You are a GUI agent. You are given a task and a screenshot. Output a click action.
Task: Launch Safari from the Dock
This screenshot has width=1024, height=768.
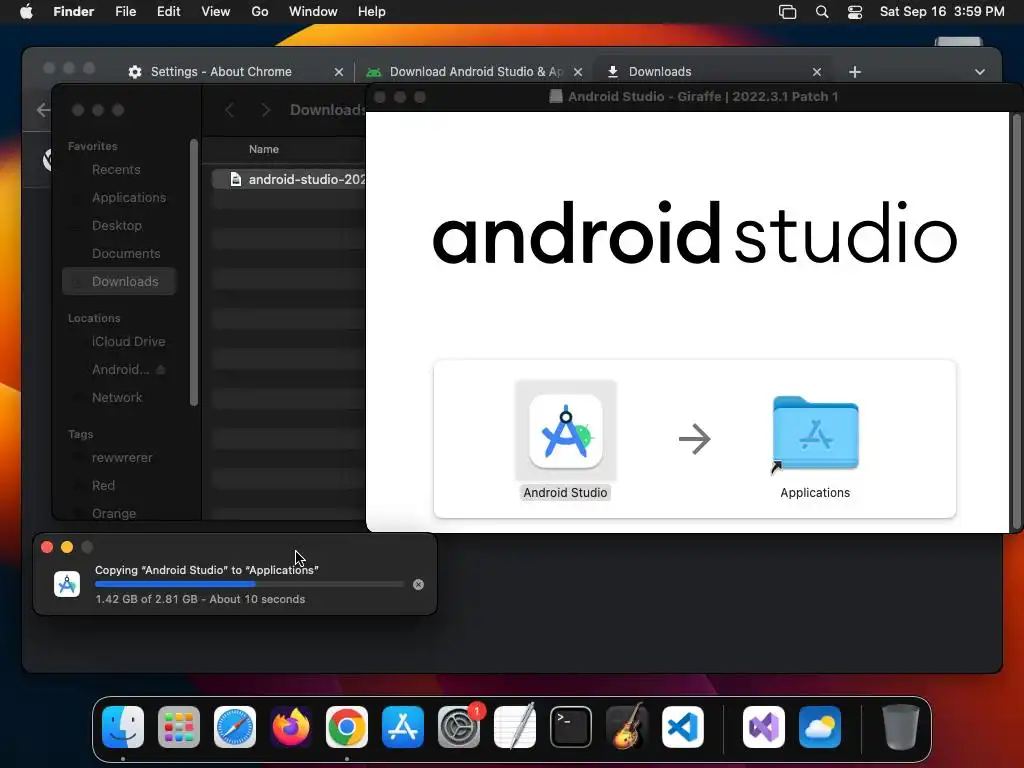point(235,727)
